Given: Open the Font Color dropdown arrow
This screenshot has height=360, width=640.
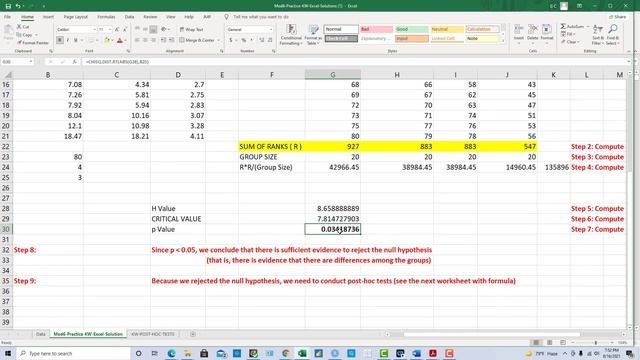Looking at the screenshot, I should tap(125, 40).
